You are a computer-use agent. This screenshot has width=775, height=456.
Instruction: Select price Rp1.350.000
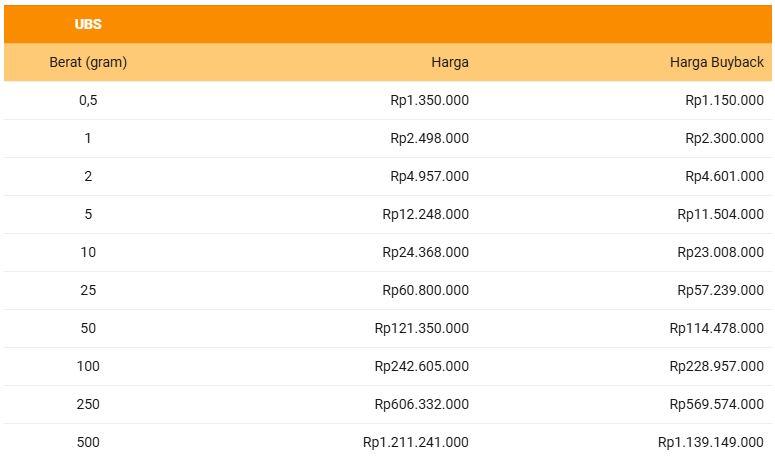coord(429,100)
